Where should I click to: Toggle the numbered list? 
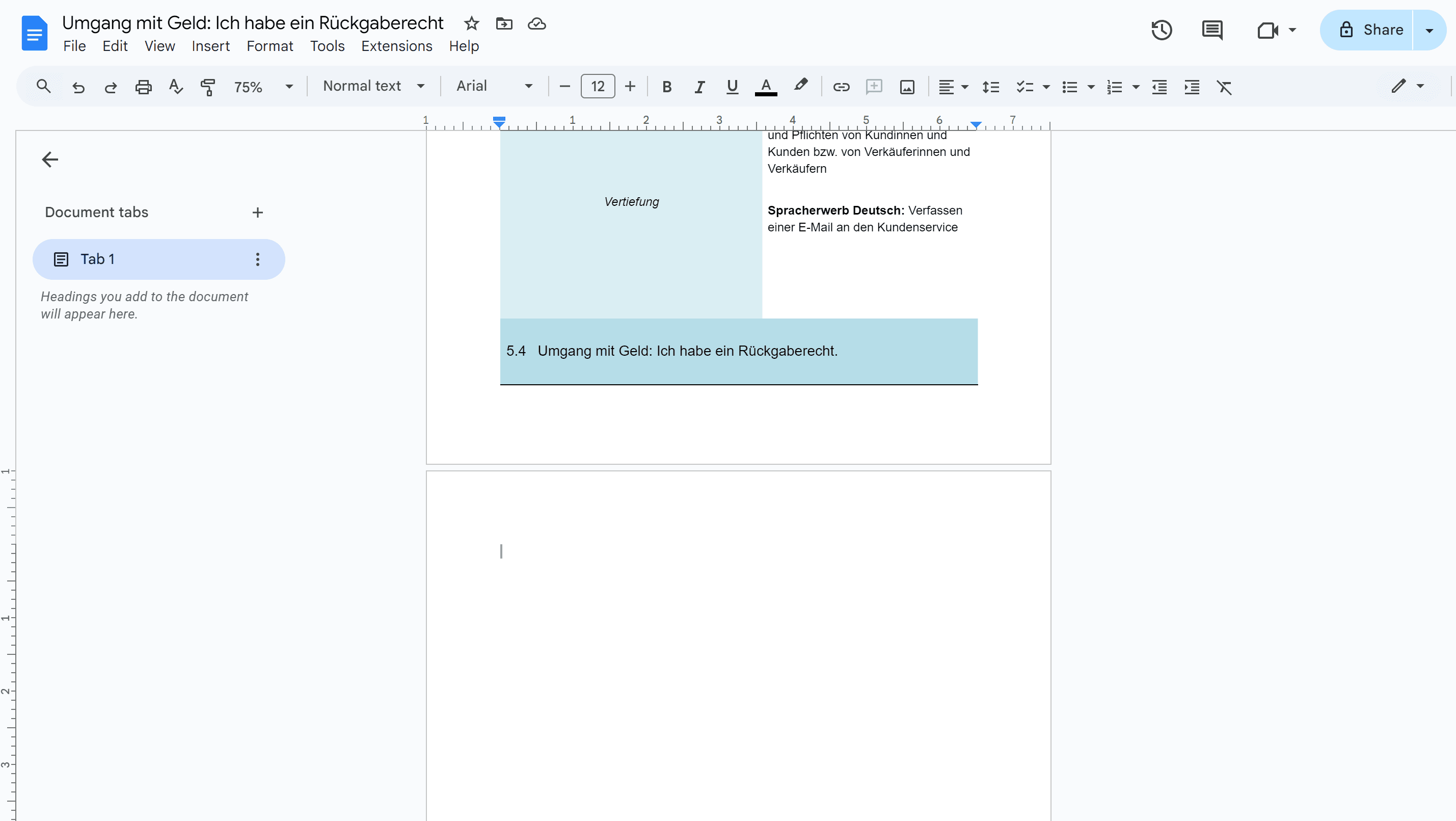tap(1115, 87)
